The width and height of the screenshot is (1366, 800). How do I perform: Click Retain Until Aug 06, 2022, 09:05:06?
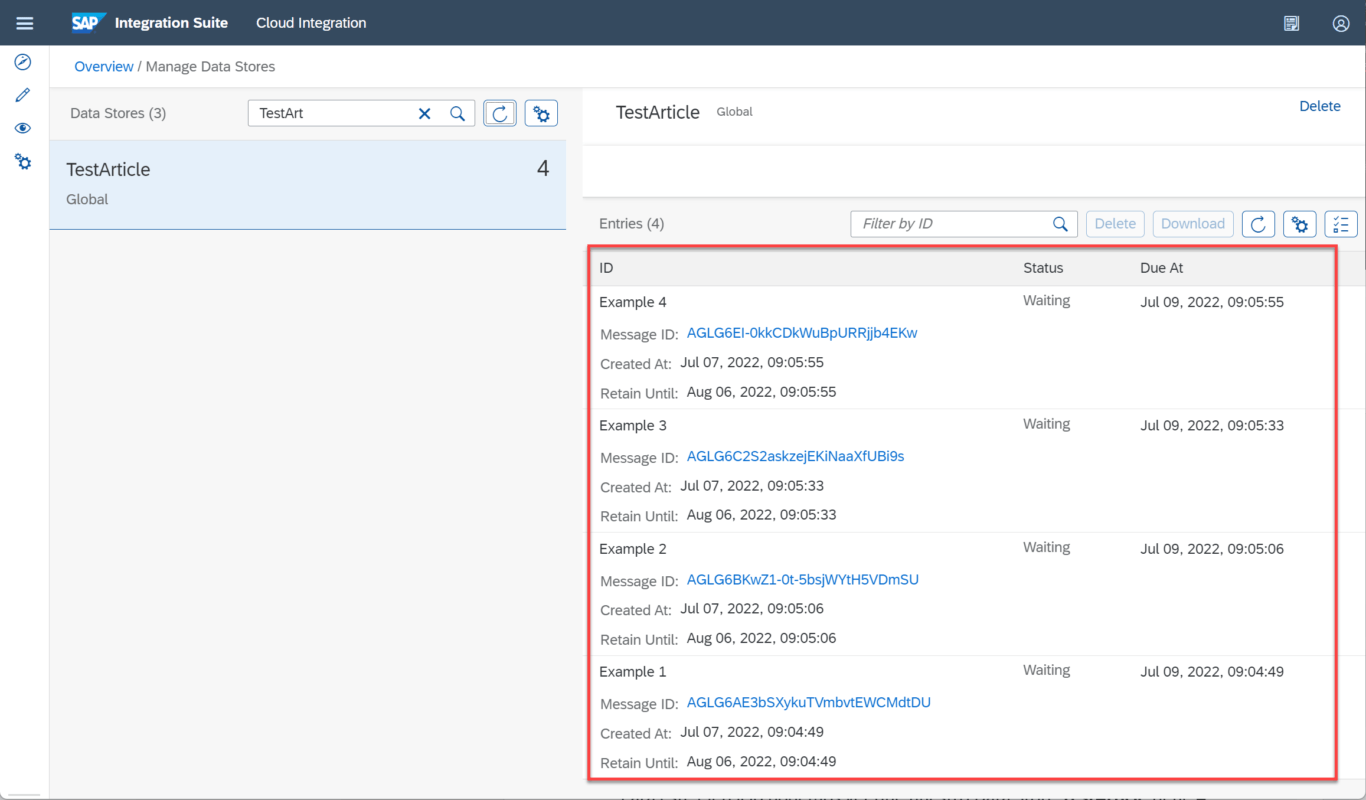point(761,638)
